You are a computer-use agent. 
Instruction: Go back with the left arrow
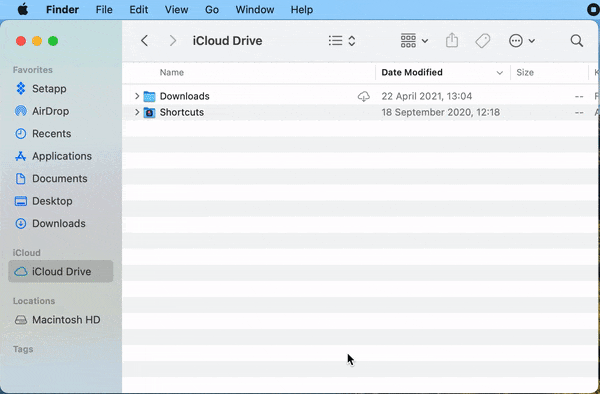coord(144,41)
